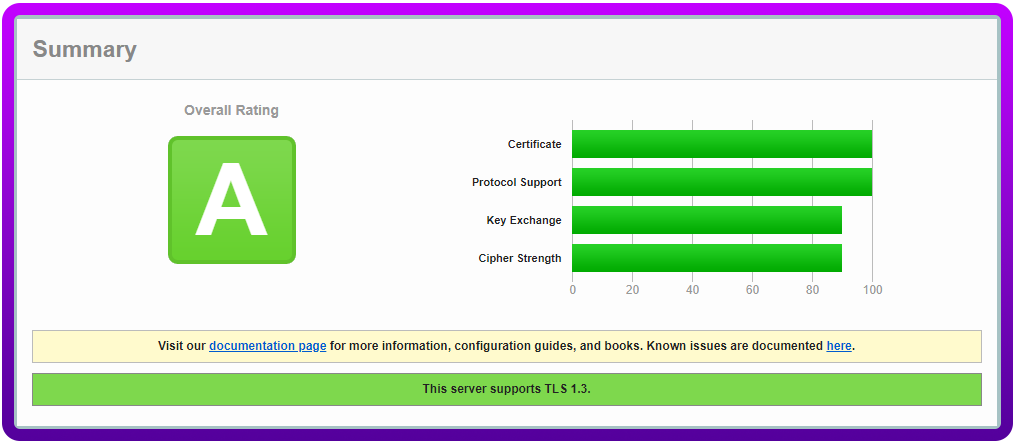Click the green TLS 1.3 support banner
Screen dimensions: 1015x445
(x=506, y=389)
